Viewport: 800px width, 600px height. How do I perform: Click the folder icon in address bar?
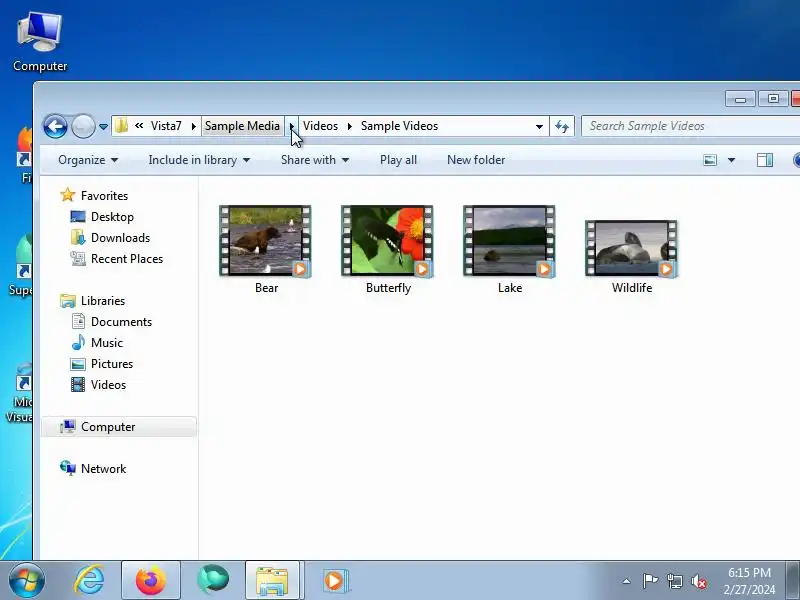(x=121, y=126)
